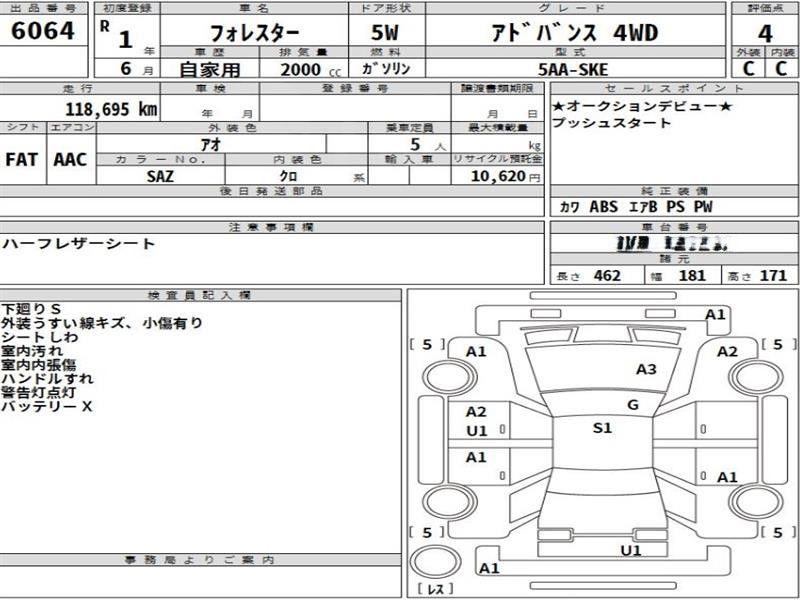
Task: Select the レス spare tire label
Action: [435, 589]
